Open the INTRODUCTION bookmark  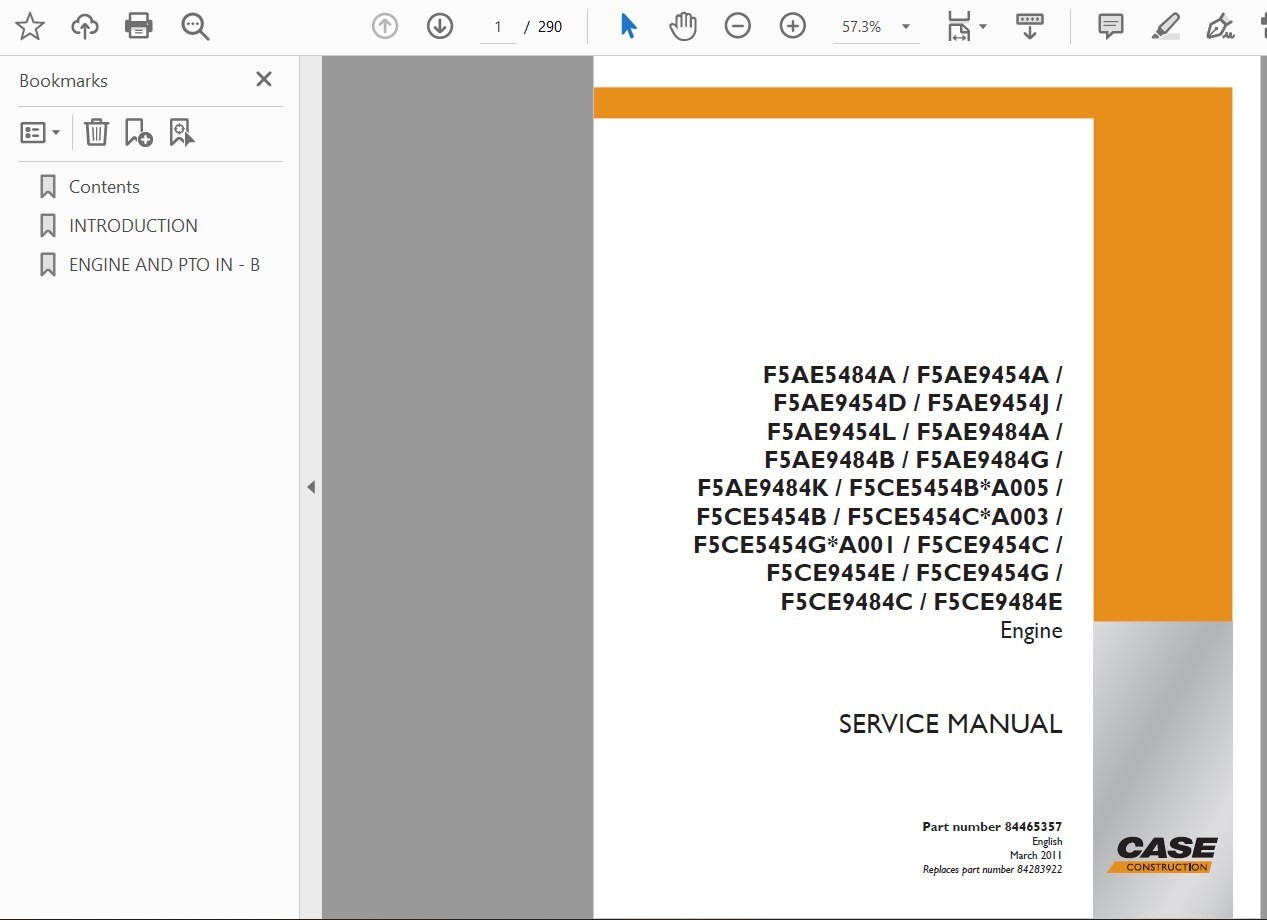[x=133, y=226]
